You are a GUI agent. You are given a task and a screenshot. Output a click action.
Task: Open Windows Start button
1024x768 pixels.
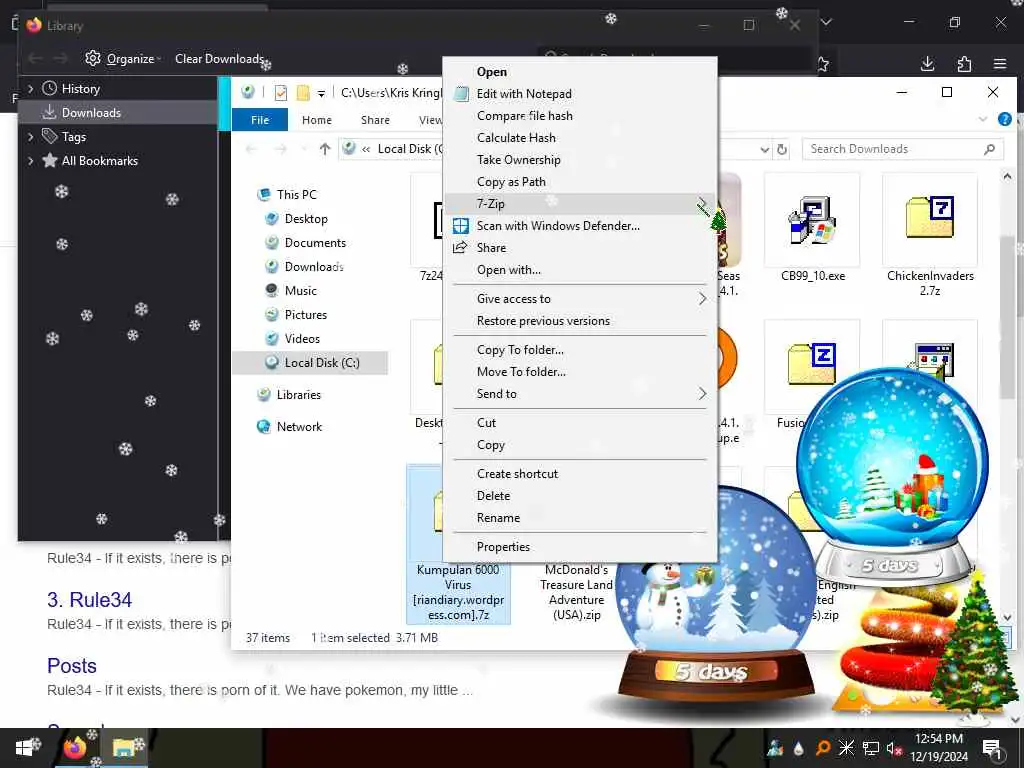26,748
